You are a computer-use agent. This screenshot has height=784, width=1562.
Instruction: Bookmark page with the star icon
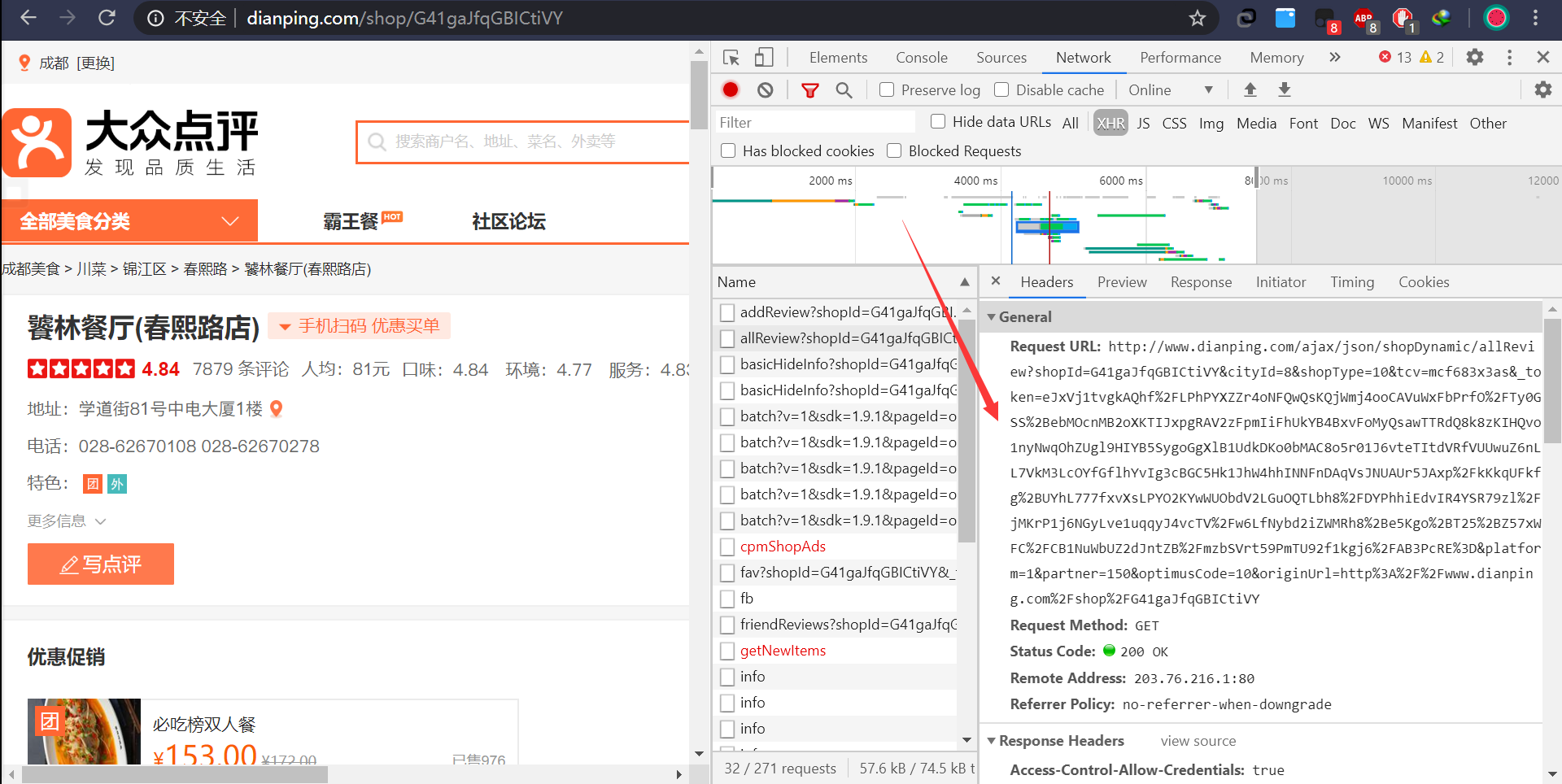coord(1197,18)
